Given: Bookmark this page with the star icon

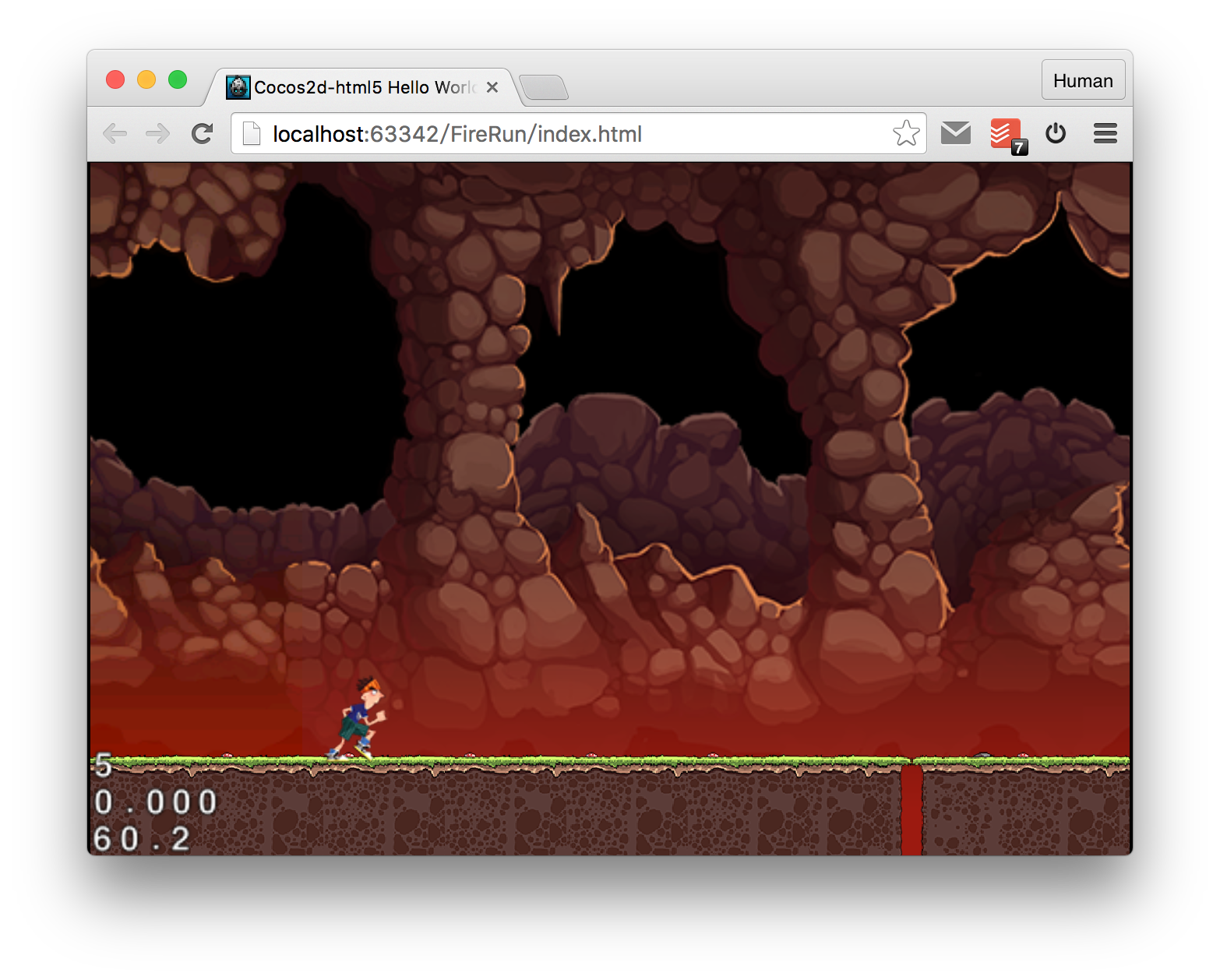Looking at the screenshot, I should pos(906,133).
